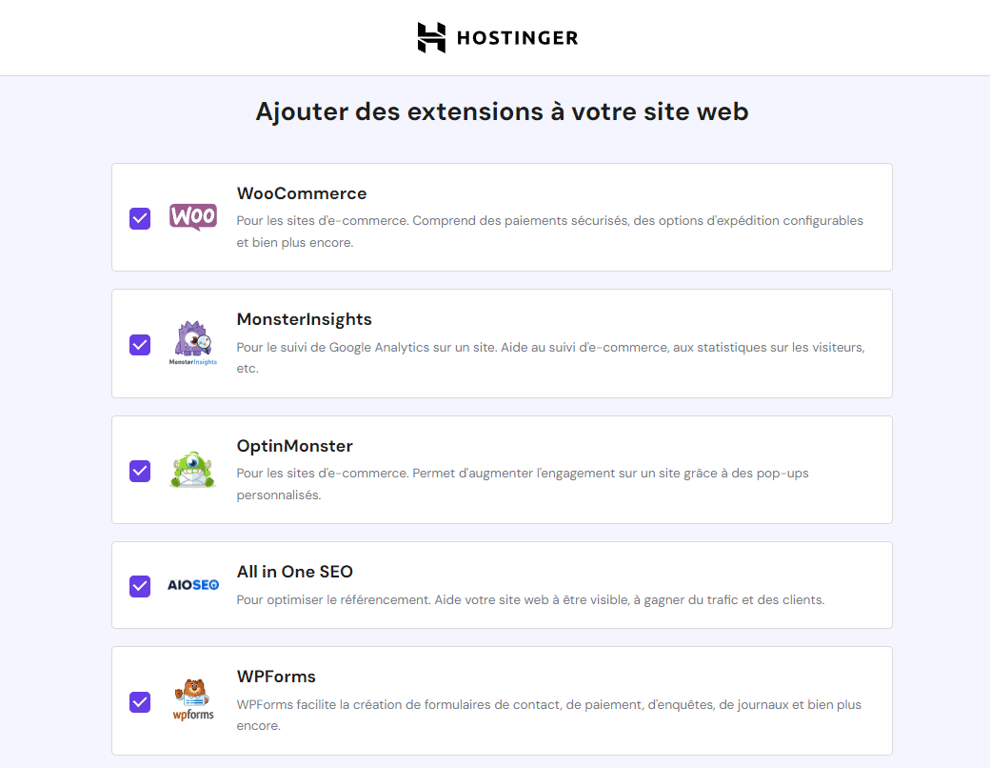Disable the OptinMonster checkbox
Screen dimensions: 990x768
pyautogui.click(x=139, y=470)
